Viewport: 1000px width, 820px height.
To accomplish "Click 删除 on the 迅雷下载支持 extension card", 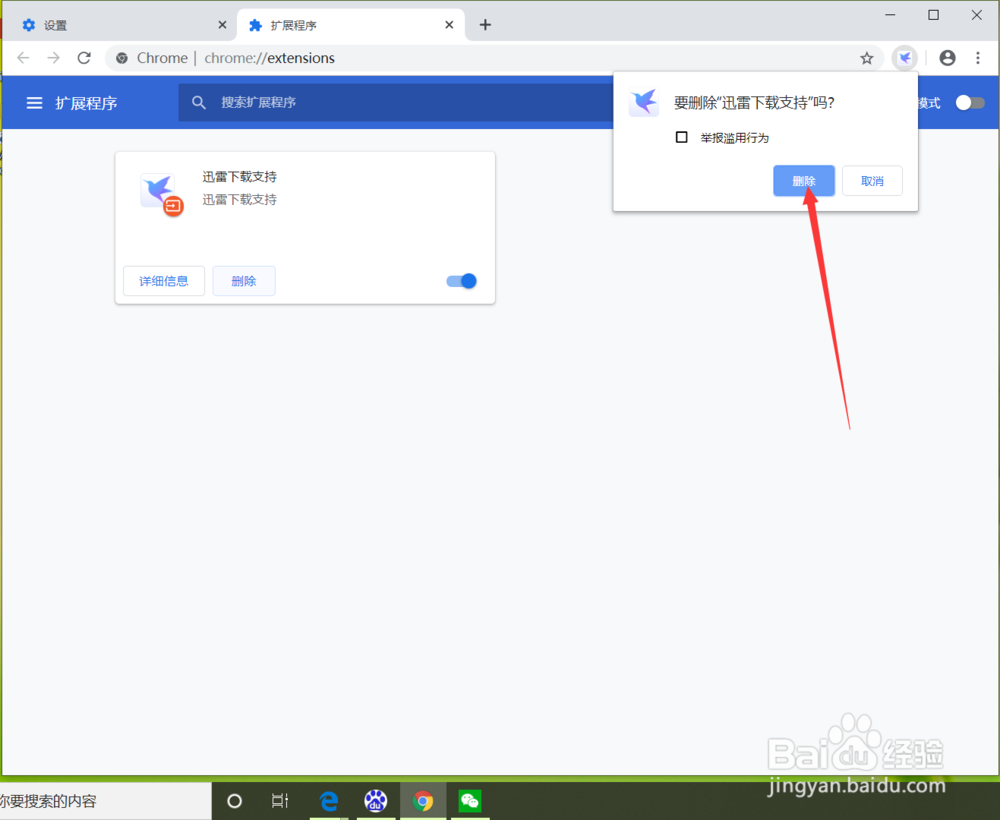I will point(244,281).
